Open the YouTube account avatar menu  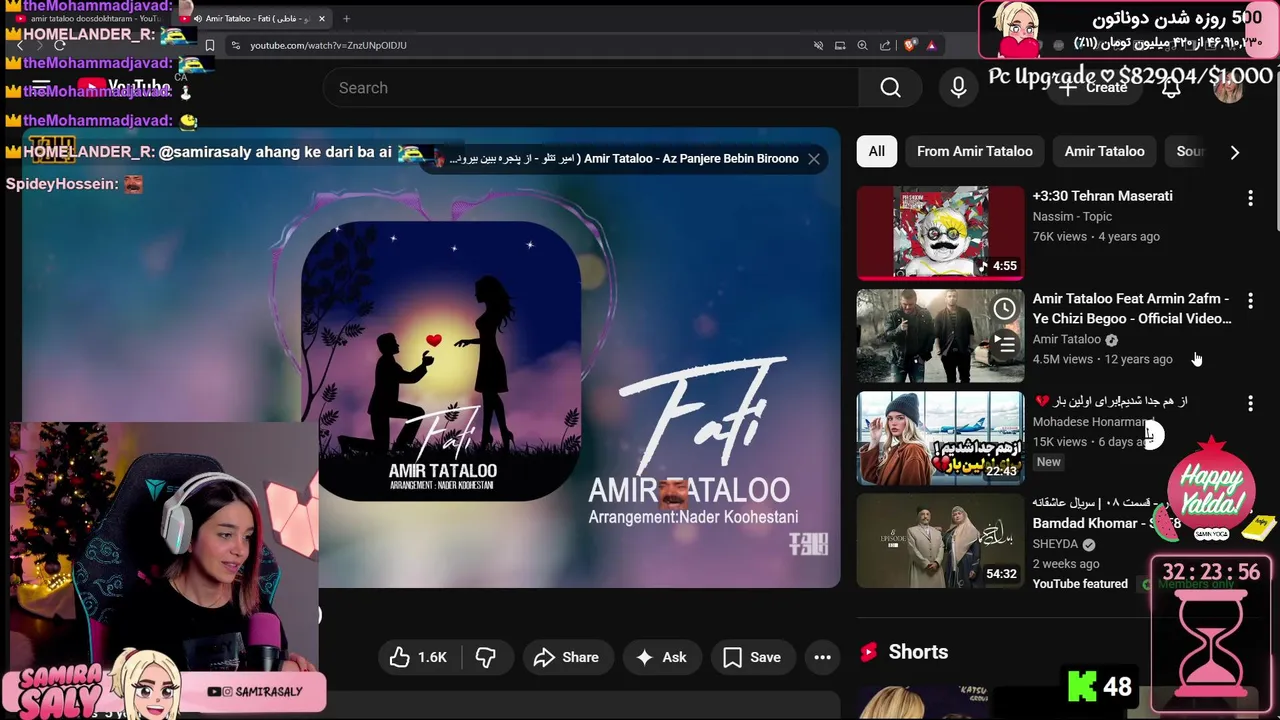coord(1228,88)
